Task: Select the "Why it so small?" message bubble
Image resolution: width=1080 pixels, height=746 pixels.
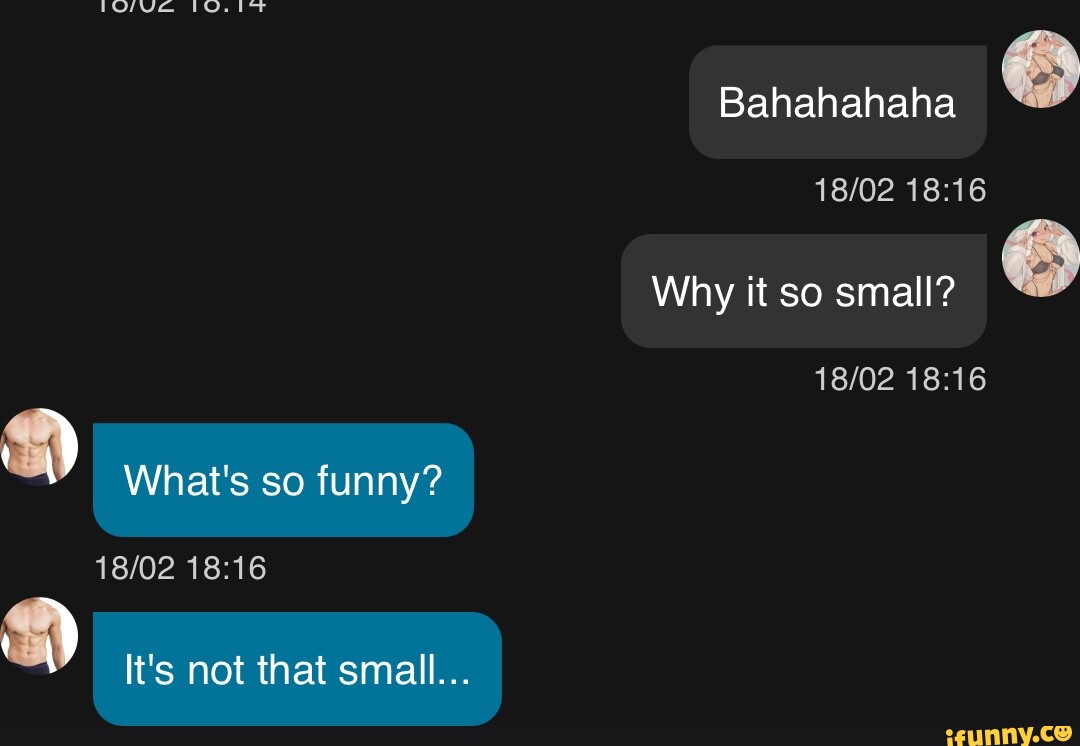Action: tap(803, 291)
